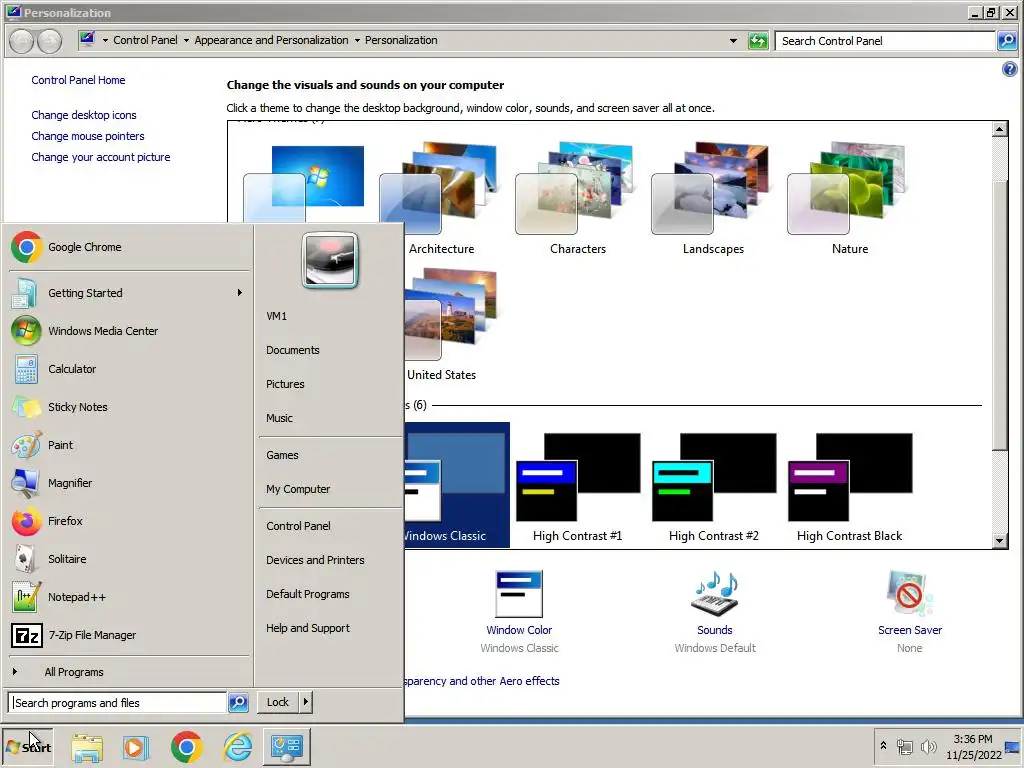This screenshot has height=768, width=1024.
Task: Click the network icon in system tray
Action: click(x=904, y=747)
